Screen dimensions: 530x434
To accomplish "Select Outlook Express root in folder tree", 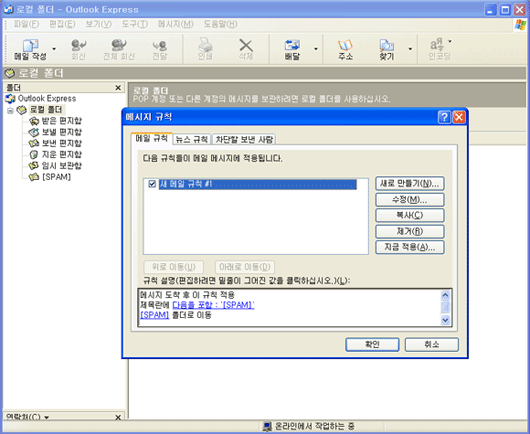I will pyautogui.click(x=47, y=98).
